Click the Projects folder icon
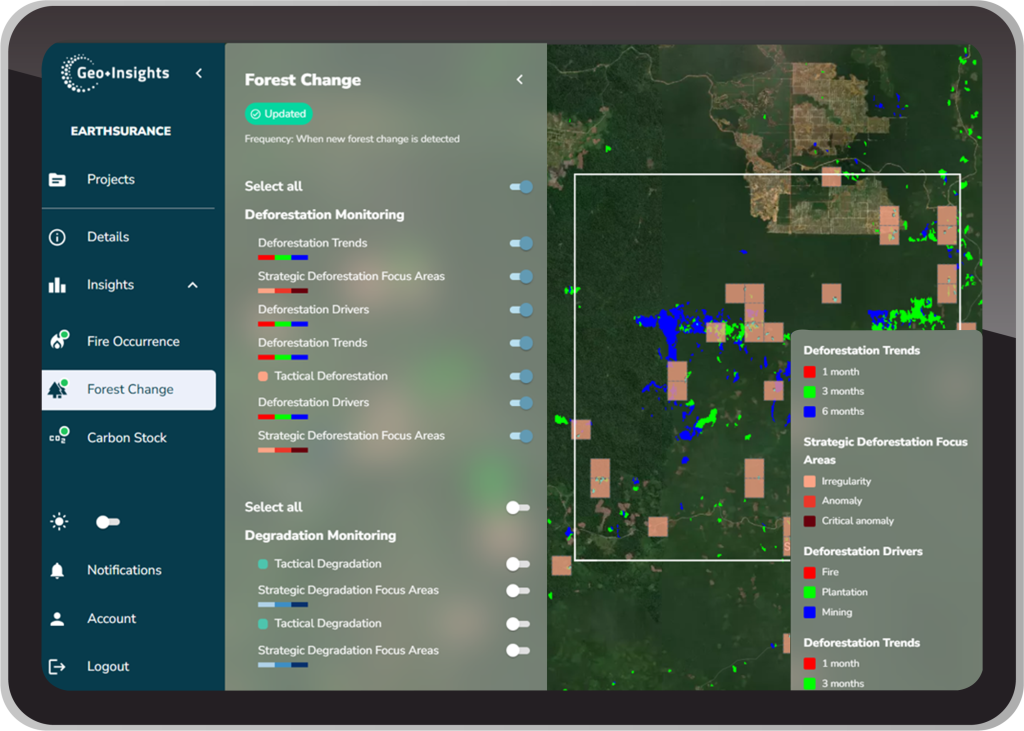 pos(57,180)
